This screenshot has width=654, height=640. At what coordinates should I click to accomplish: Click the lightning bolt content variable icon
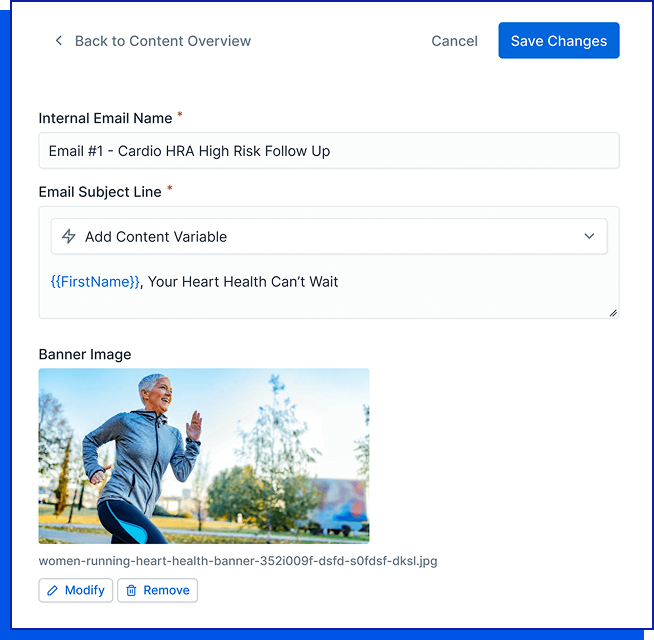(69, 237)
